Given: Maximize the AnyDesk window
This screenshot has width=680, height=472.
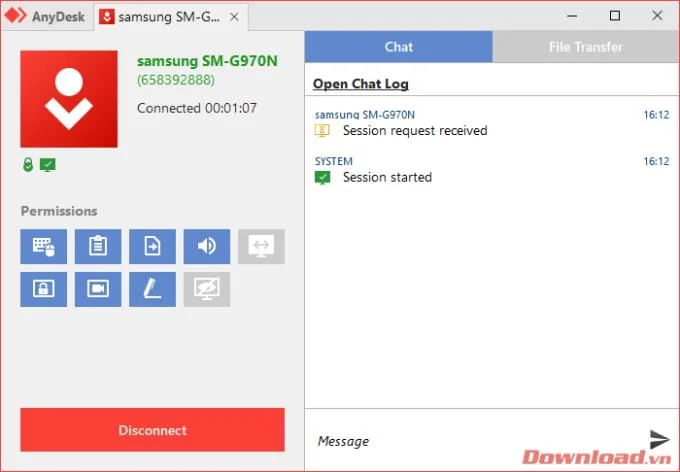Looking at the screenshot, I should (615, 16).
